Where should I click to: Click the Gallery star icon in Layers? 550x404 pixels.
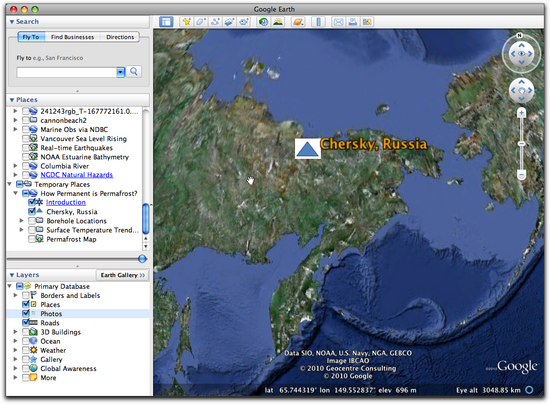coord(33,359)
